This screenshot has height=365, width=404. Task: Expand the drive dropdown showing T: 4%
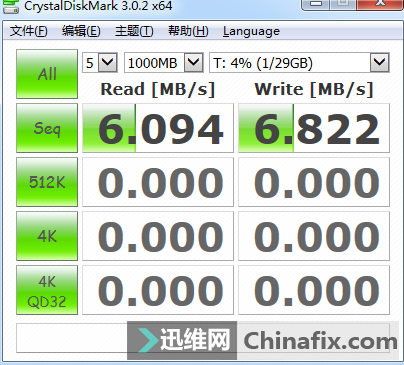[x=380, y=62]
